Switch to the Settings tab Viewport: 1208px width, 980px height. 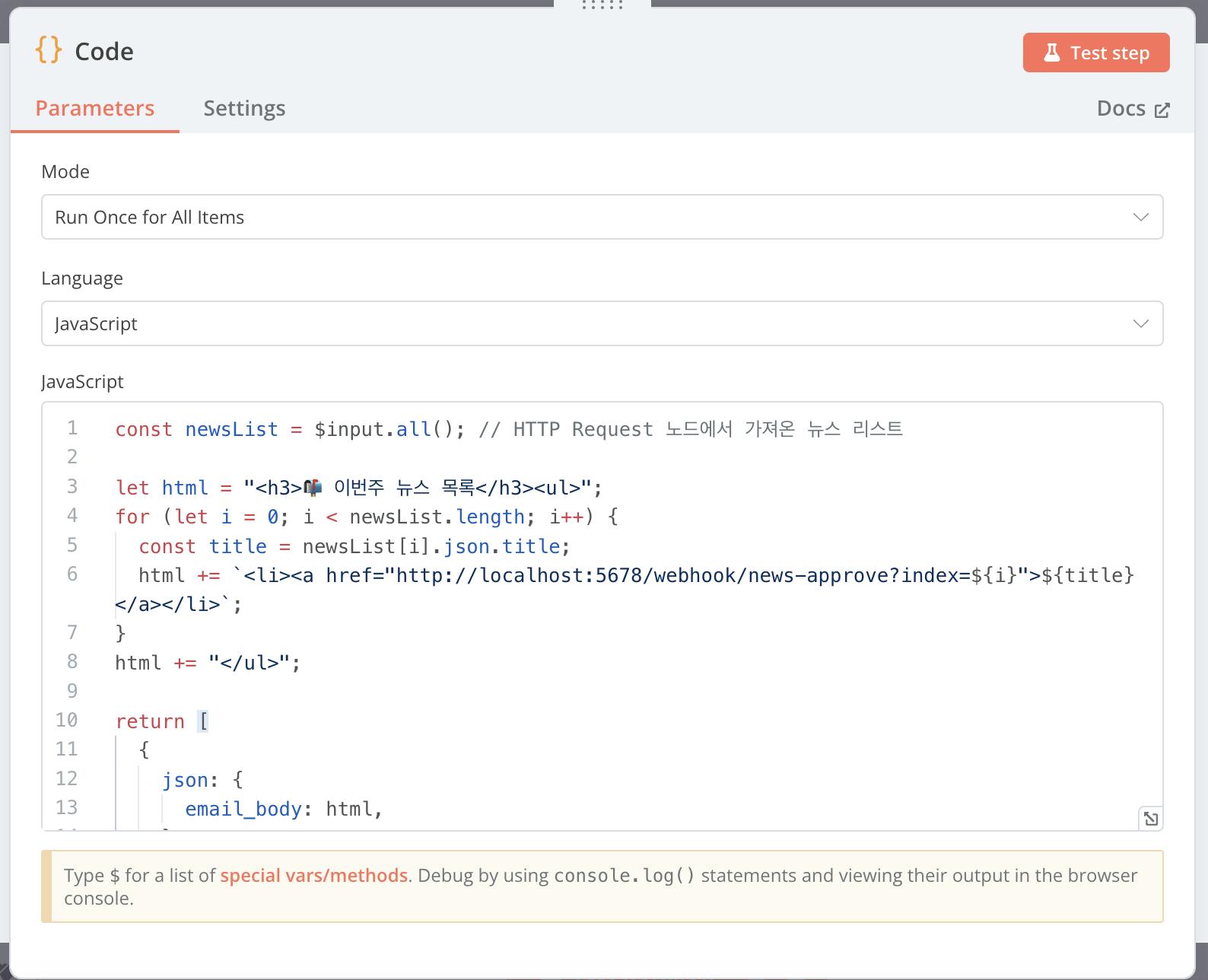click(x=244, y=109)
